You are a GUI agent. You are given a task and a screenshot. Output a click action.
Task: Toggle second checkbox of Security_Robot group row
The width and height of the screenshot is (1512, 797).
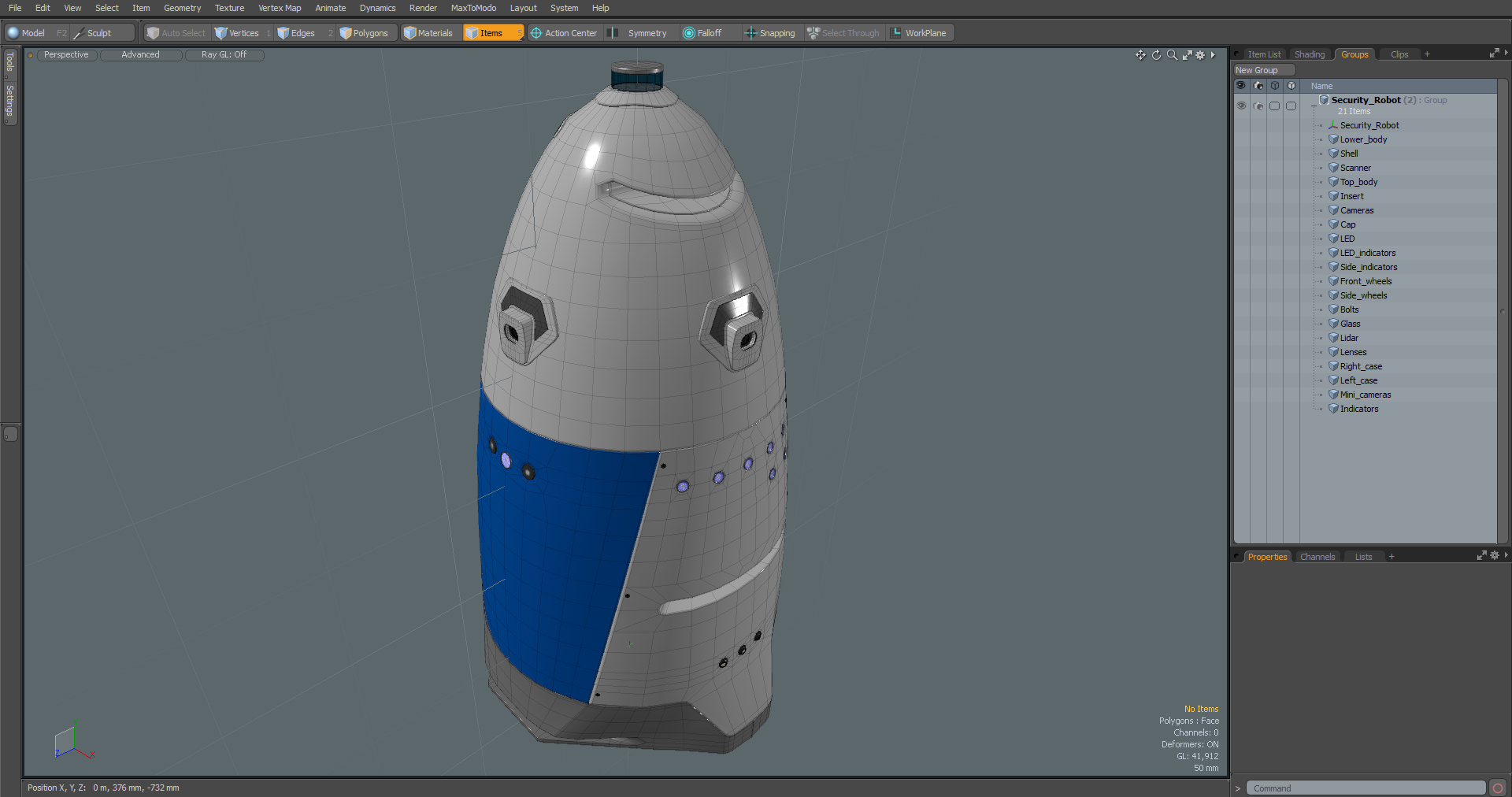(1291, 106)
